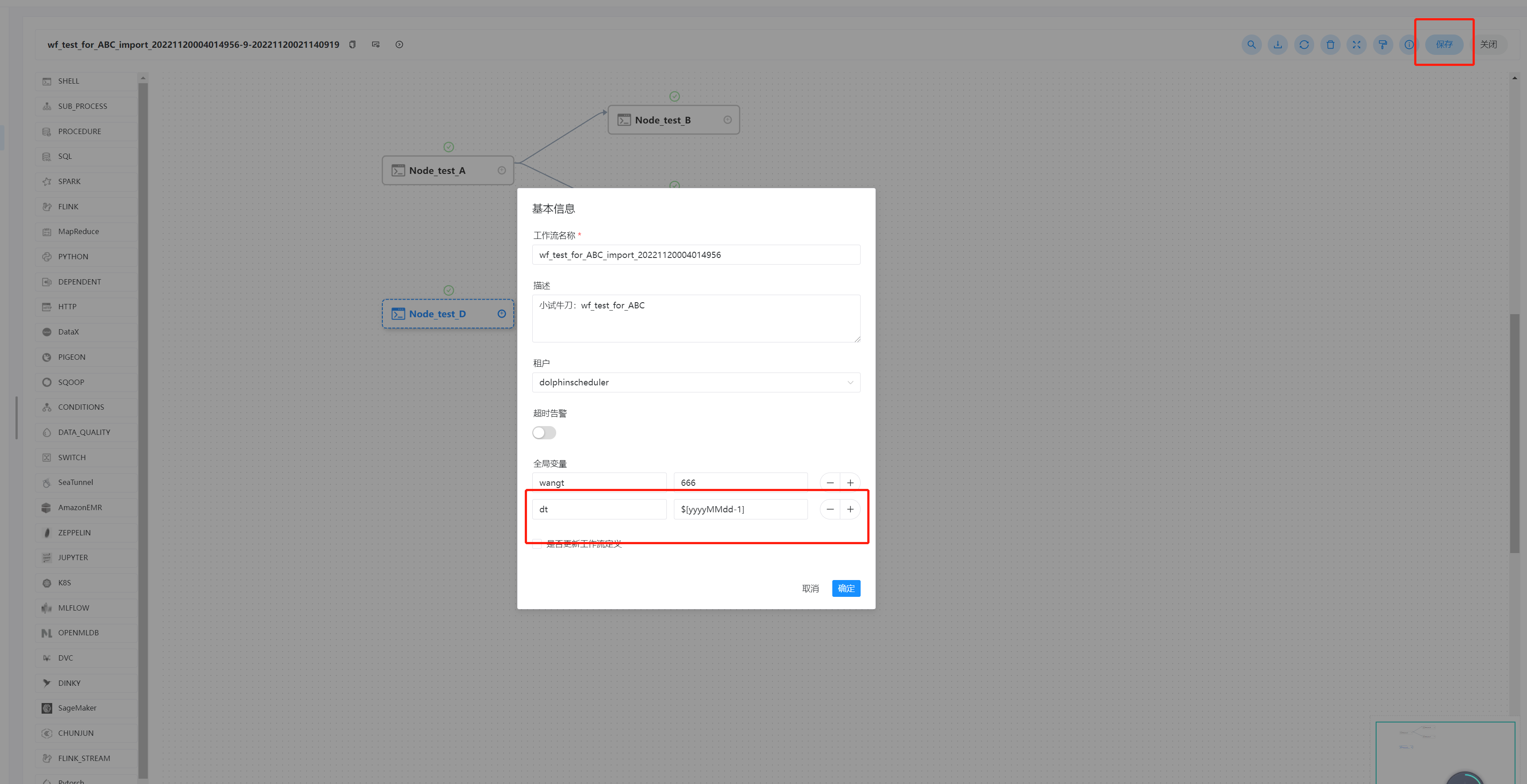This screenshot has height=784, width=1527.
Task: Click plus button in the wangt variable row
Action: pos(850,482)
